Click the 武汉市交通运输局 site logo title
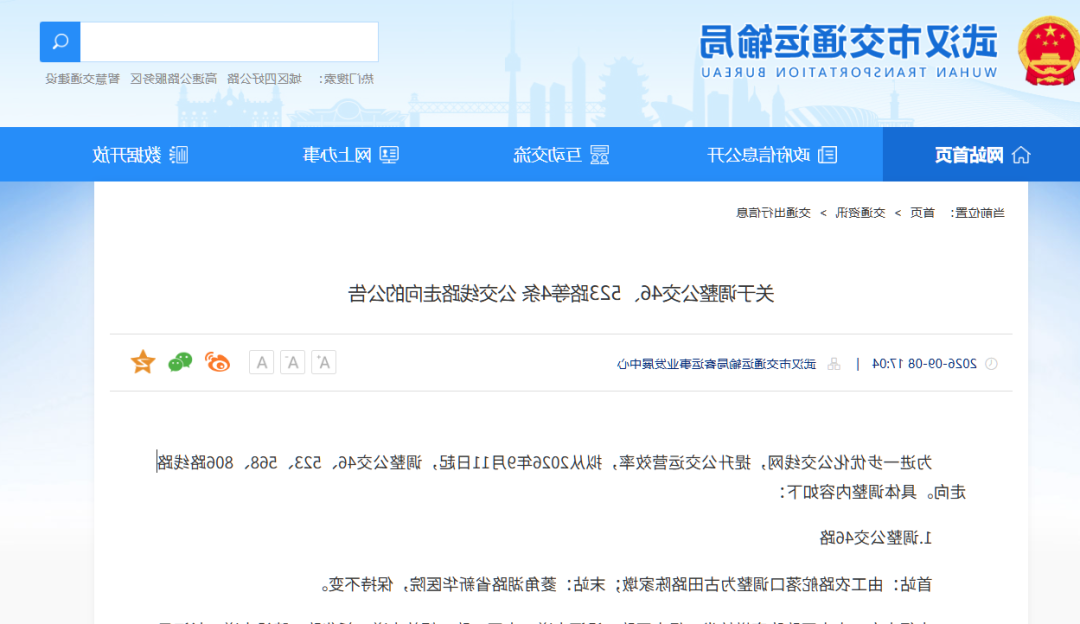This screenshot has width=1080, height=624. pyautogui.click(x=849, y=41)
